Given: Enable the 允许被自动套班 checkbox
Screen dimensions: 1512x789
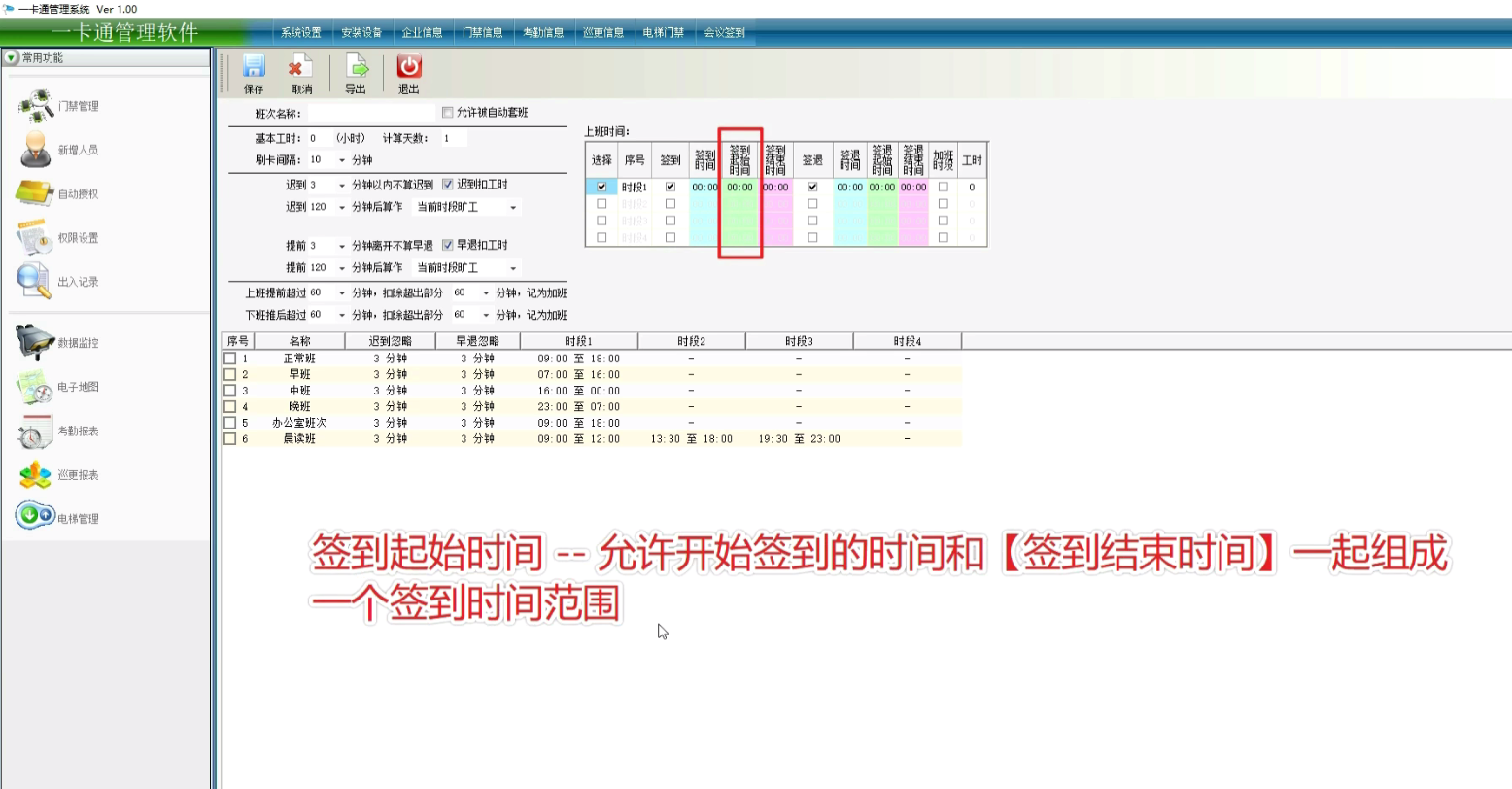Looking at the screenshot, I should 448,113.
